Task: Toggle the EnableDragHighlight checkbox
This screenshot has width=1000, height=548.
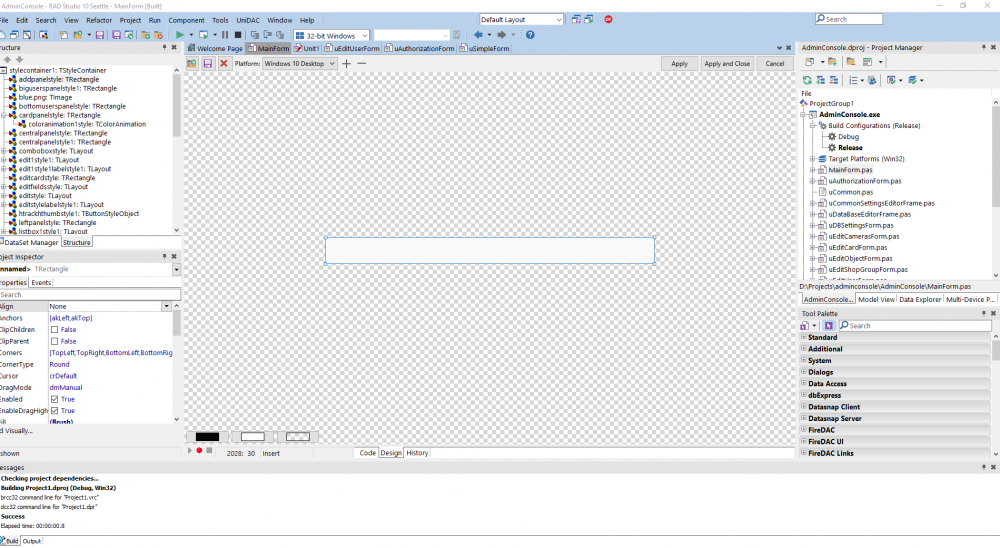Action: [x=54, y=411]
